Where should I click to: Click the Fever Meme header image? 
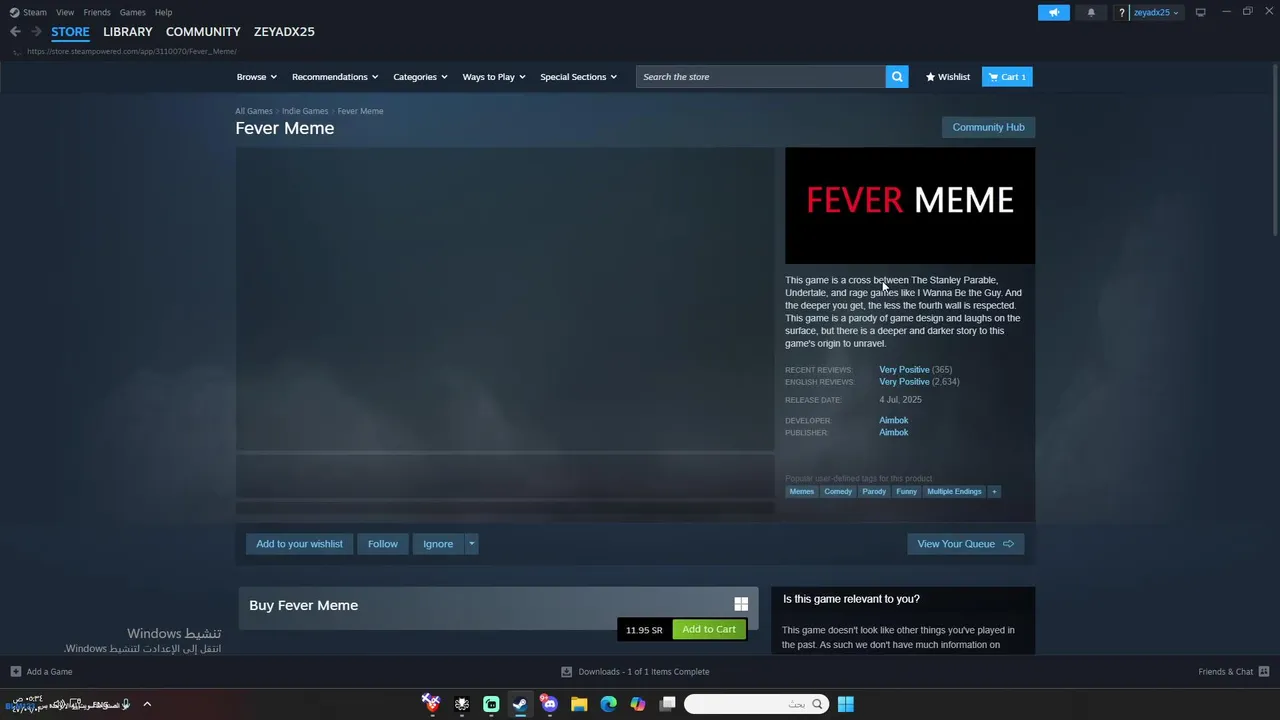(910, 206)
